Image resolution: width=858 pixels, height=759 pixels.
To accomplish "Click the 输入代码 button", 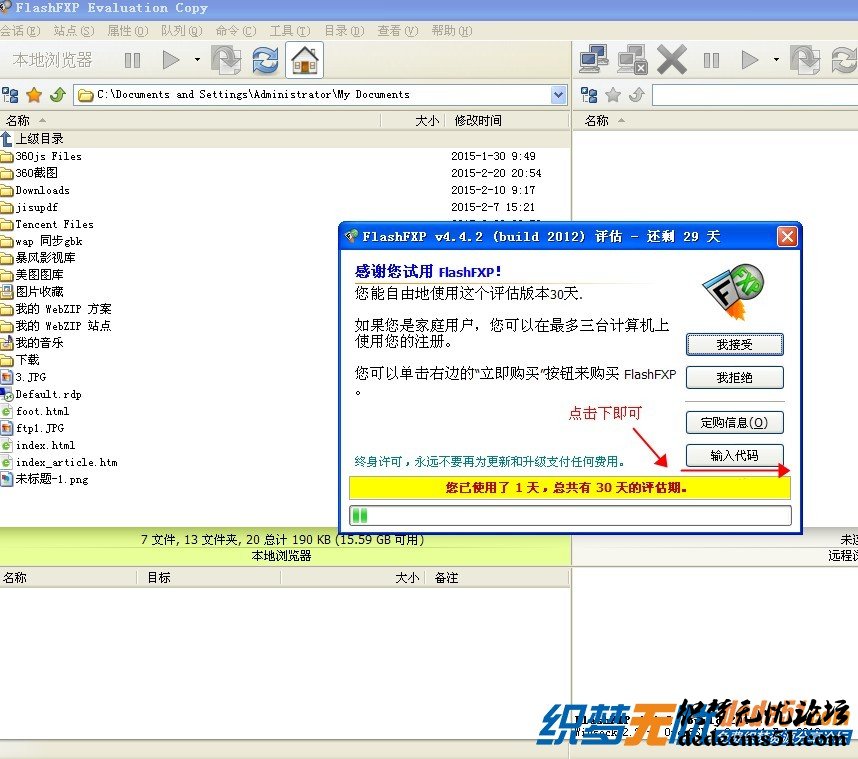I will tap(734, 456).
